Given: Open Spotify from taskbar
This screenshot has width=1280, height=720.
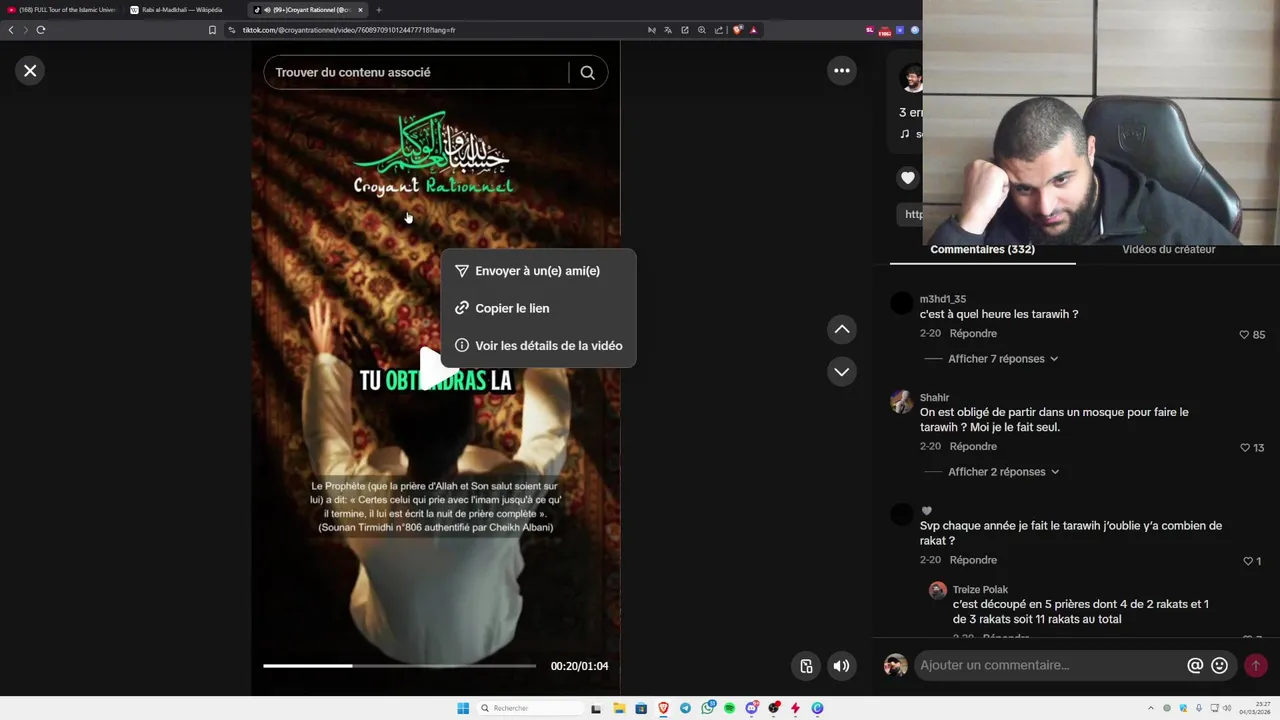Looking at the screenshot, I should [729, 708].
